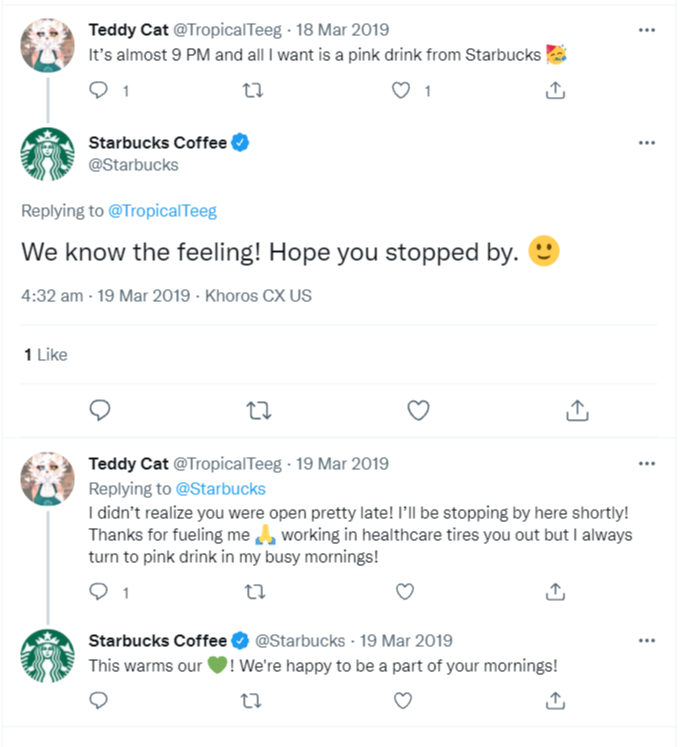Open Starbucks Coffee profile avatar on main tweet

pyautogui.click(x=48, y=155)
